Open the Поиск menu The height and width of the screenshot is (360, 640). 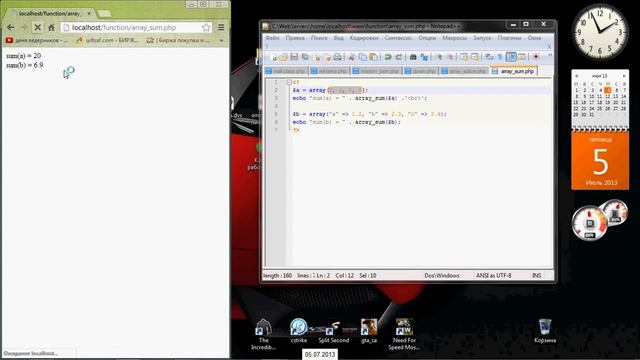pos(319,38)
